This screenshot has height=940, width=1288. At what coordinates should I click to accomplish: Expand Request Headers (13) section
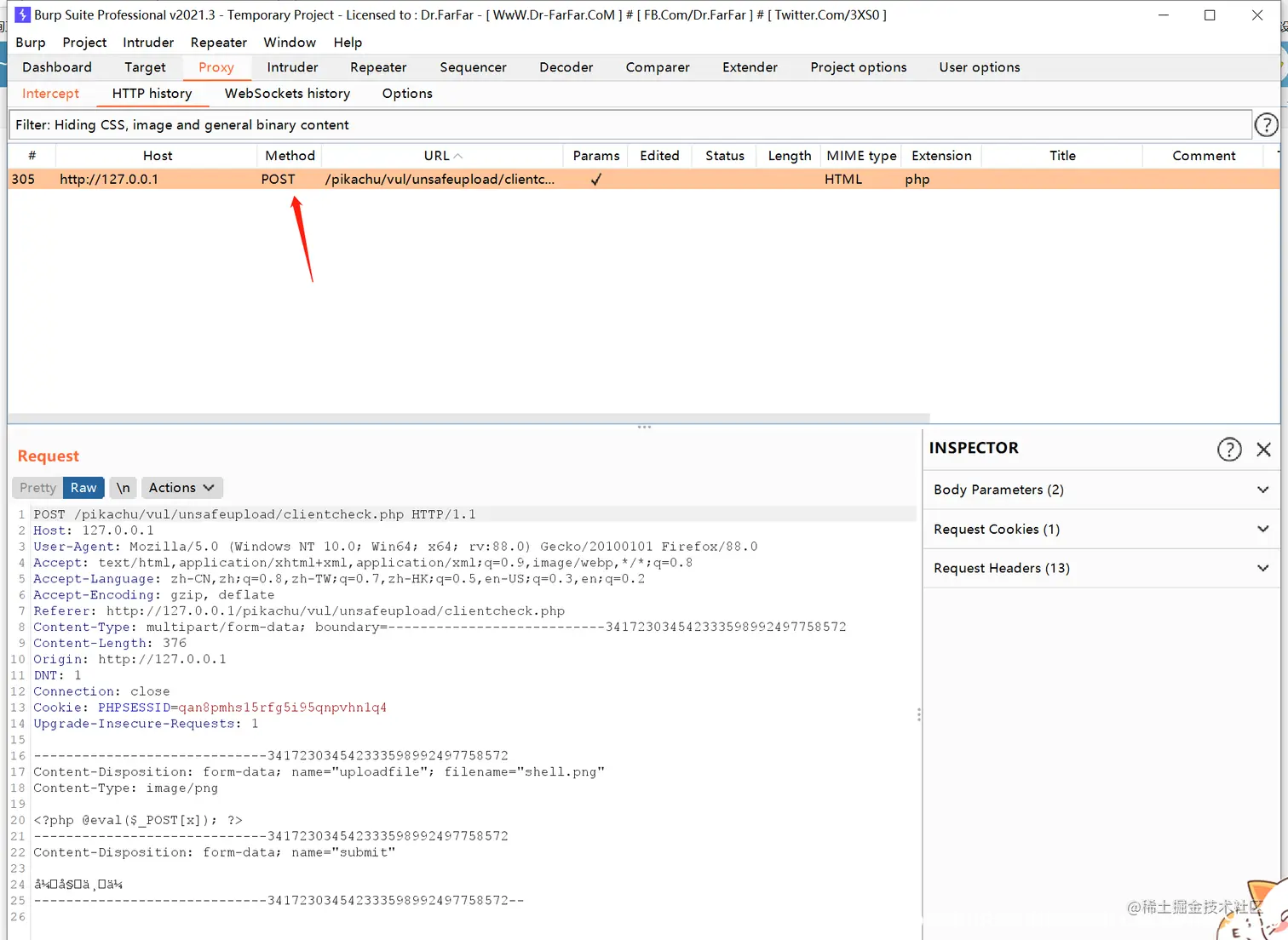[1101, 568]
